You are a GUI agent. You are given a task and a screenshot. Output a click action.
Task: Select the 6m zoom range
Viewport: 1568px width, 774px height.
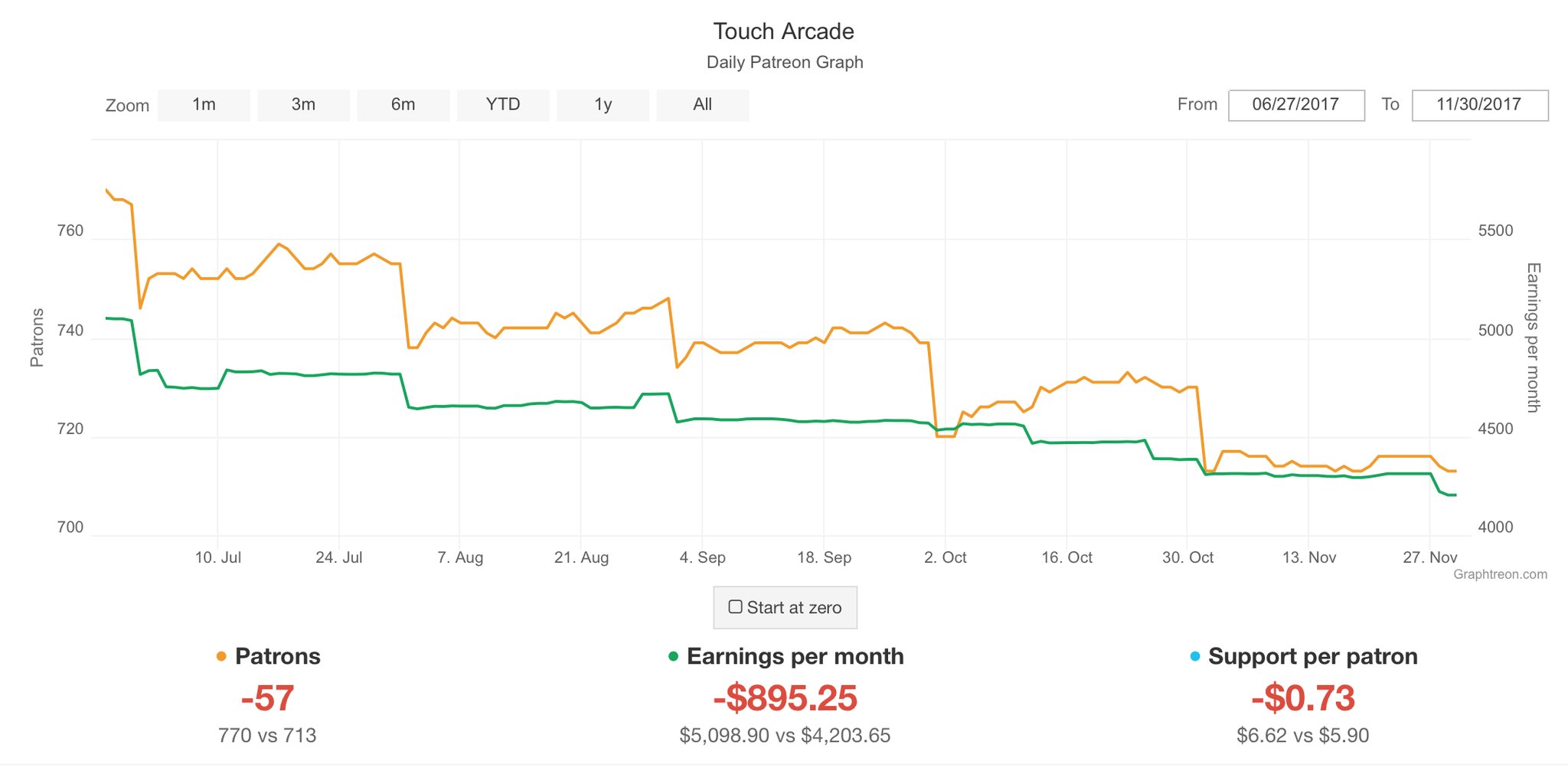403,105
